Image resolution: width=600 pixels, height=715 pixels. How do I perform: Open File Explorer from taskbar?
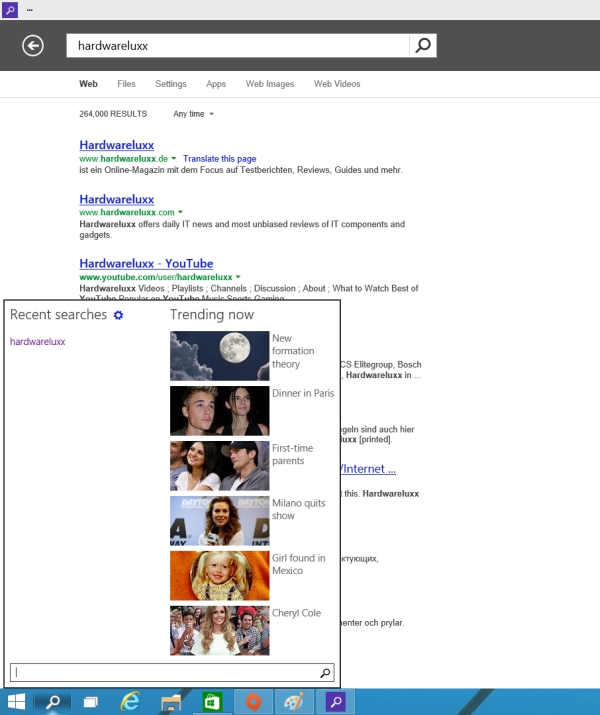171,702
